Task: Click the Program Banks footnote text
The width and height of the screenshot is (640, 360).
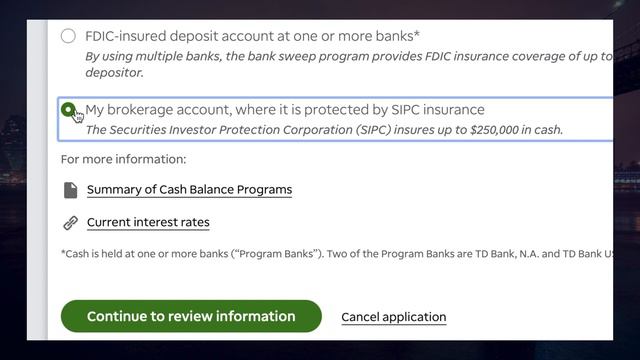Action: coord(337,254)
